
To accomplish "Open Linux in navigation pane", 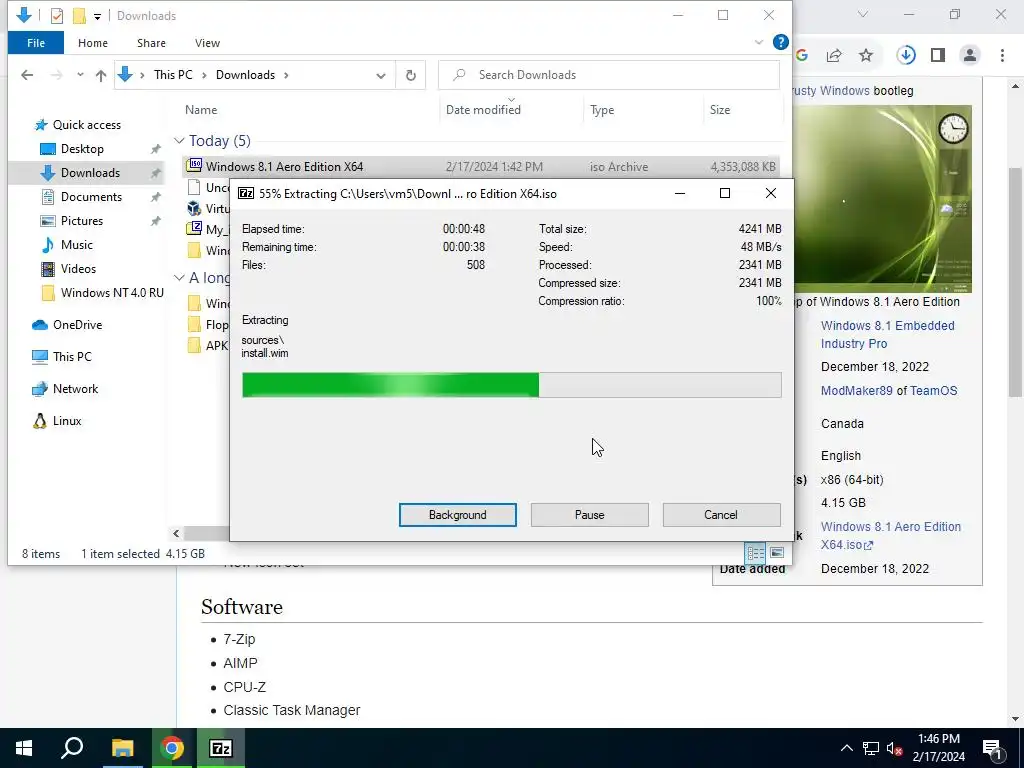I will pyautogui.click(x=67, y=421).
